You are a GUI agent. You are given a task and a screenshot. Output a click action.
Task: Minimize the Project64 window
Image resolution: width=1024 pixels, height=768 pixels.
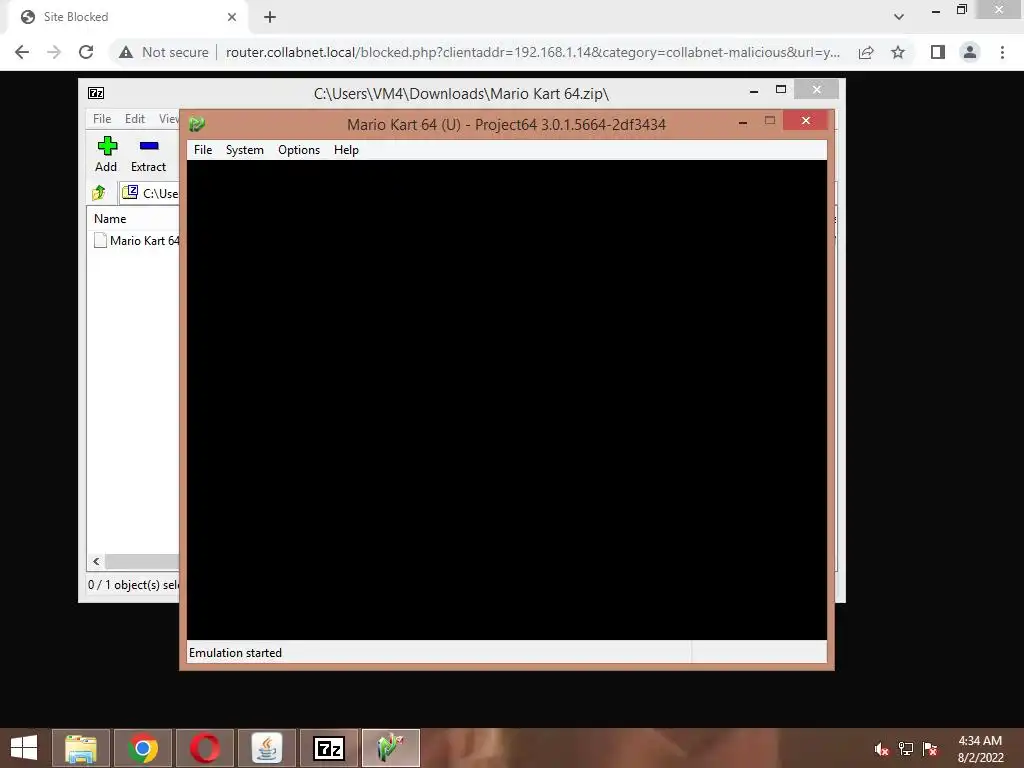coord(743,121)
